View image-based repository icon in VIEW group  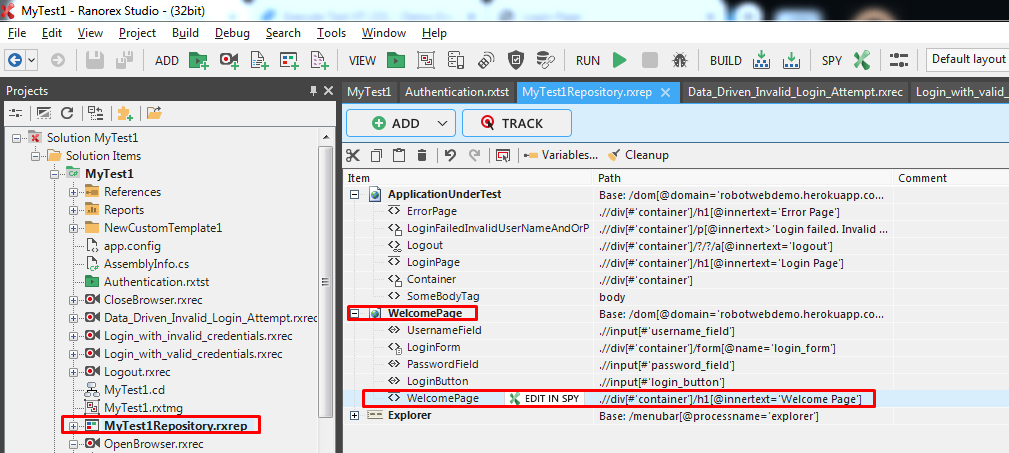(x=426, y=60)
